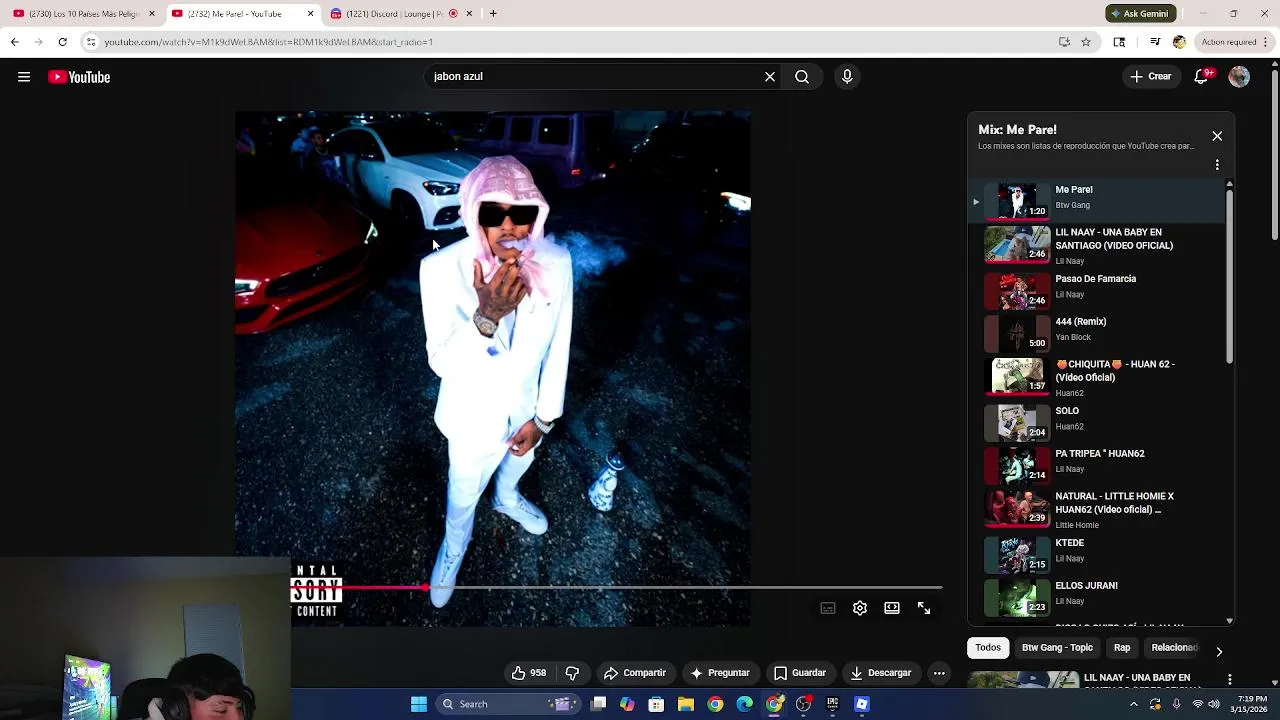Click the magnifier search button
This screenshot has width=1280, height=720.
pos(802,76)
